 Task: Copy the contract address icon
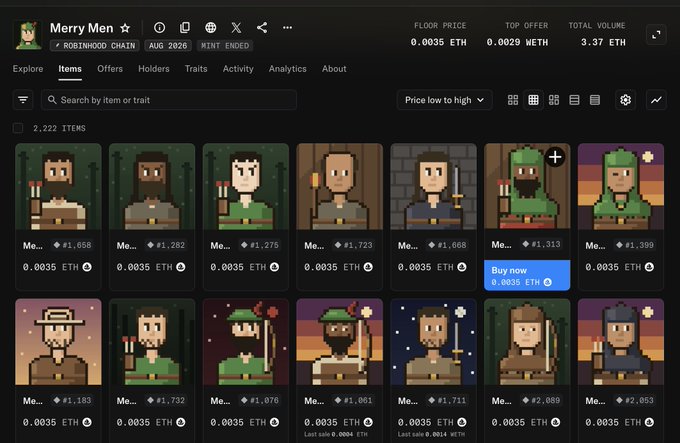point(185,28)
